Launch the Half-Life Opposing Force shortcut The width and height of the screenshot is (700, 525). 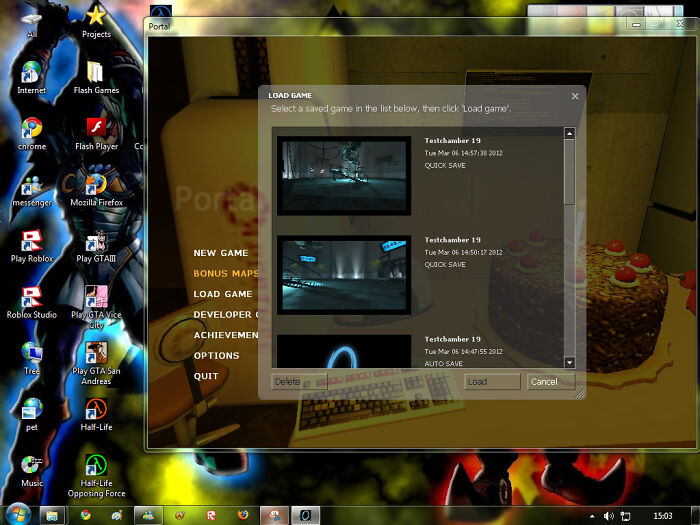pos(96,476)
